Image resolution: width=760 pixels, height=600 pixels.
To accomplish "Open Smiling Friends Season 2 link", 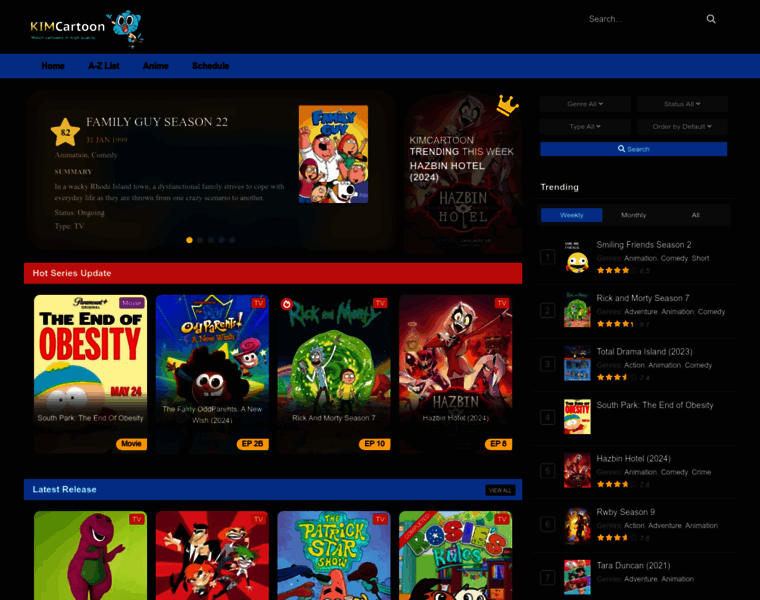I will 644,245.
